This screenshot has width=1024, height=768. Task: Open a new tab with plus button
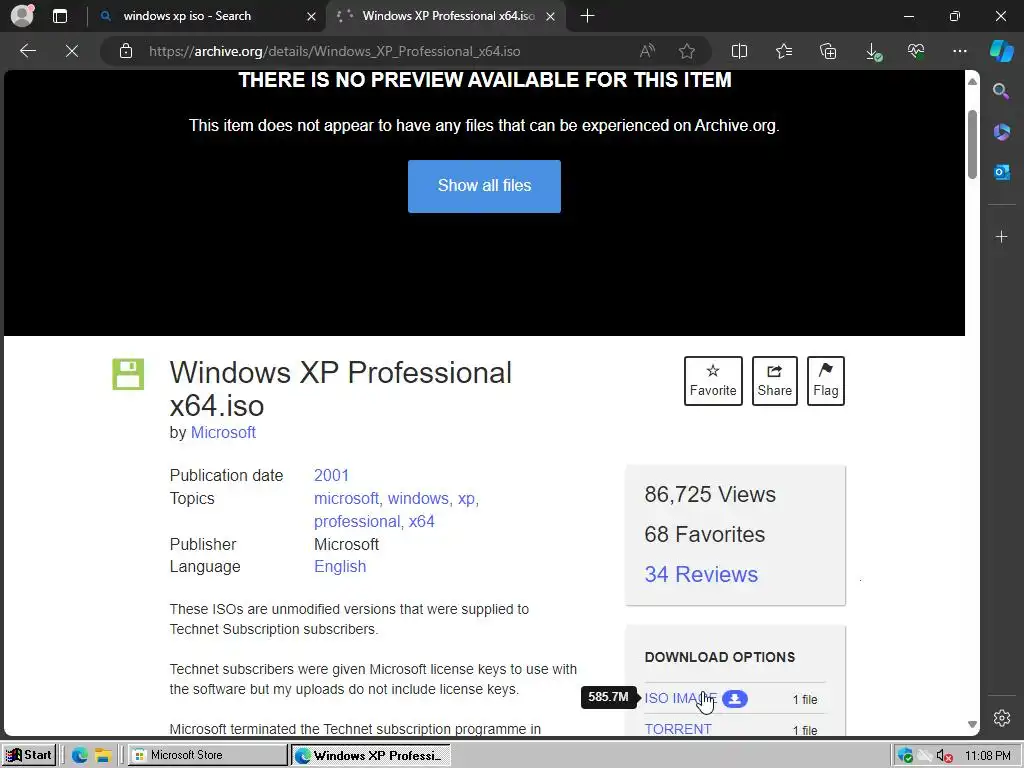587,16
